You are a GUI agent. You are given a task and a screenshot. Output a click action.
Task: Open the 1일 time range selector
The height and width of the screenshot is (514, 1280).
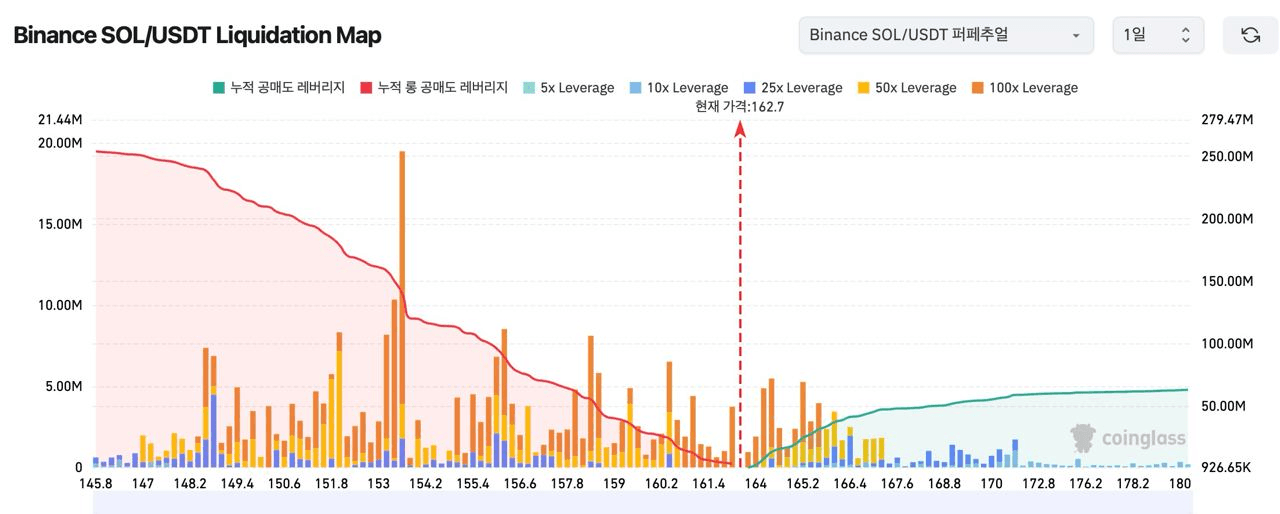[1158, 35]
